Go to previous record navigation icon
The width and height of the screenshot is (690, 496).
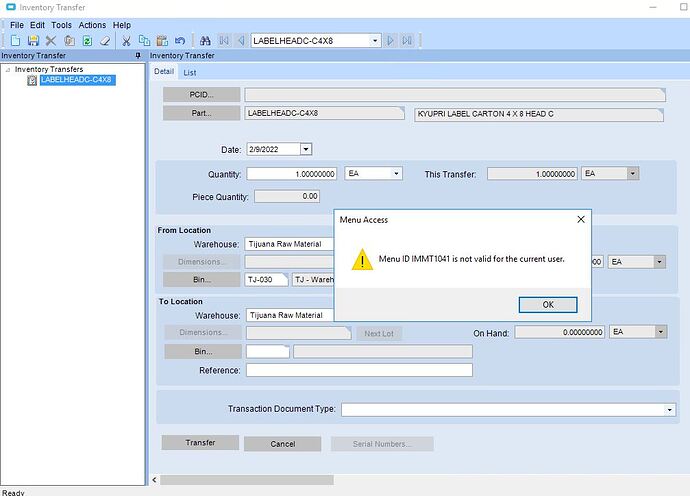tap(241, 40)
